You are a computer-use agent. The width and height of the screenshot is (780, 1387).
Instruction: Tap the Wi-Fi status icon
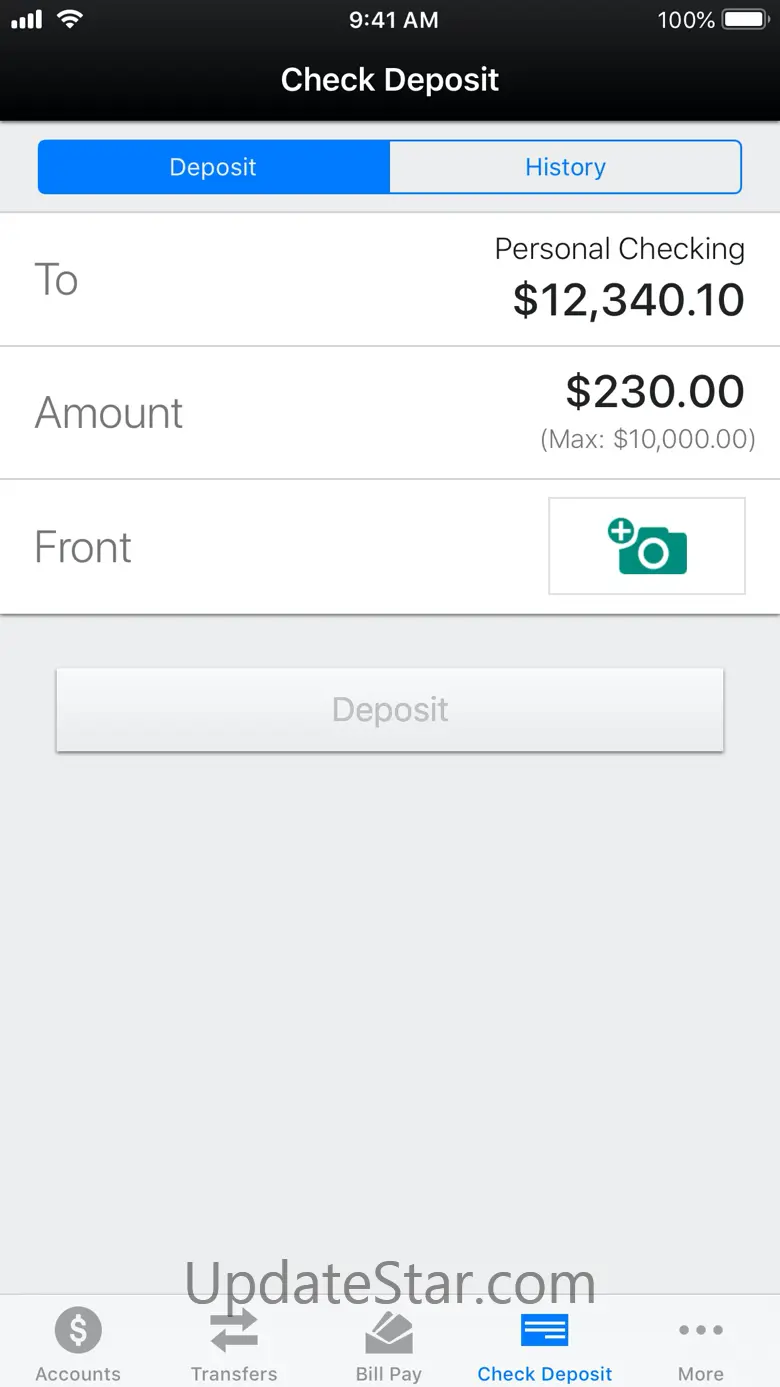[x=69, y=19]
